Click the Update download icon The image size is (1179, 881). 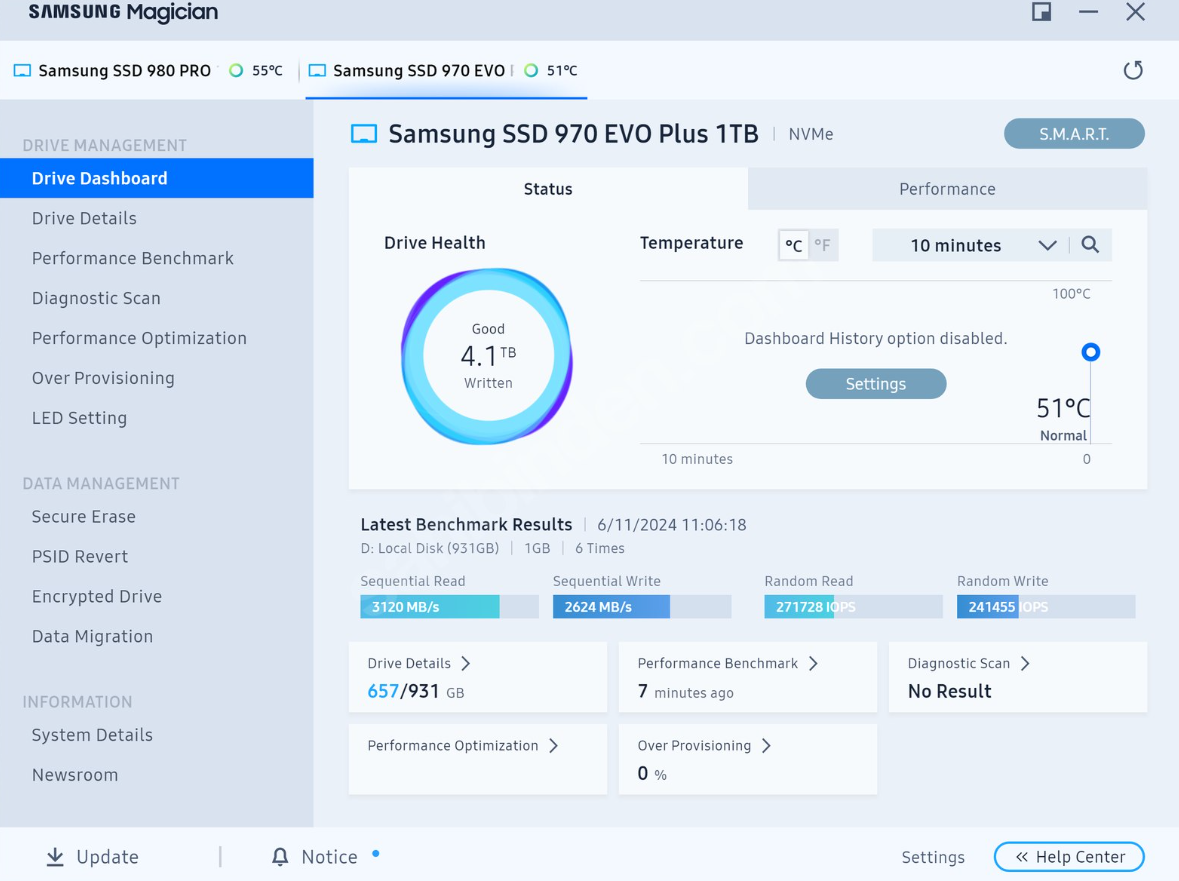tap(55, 857)
